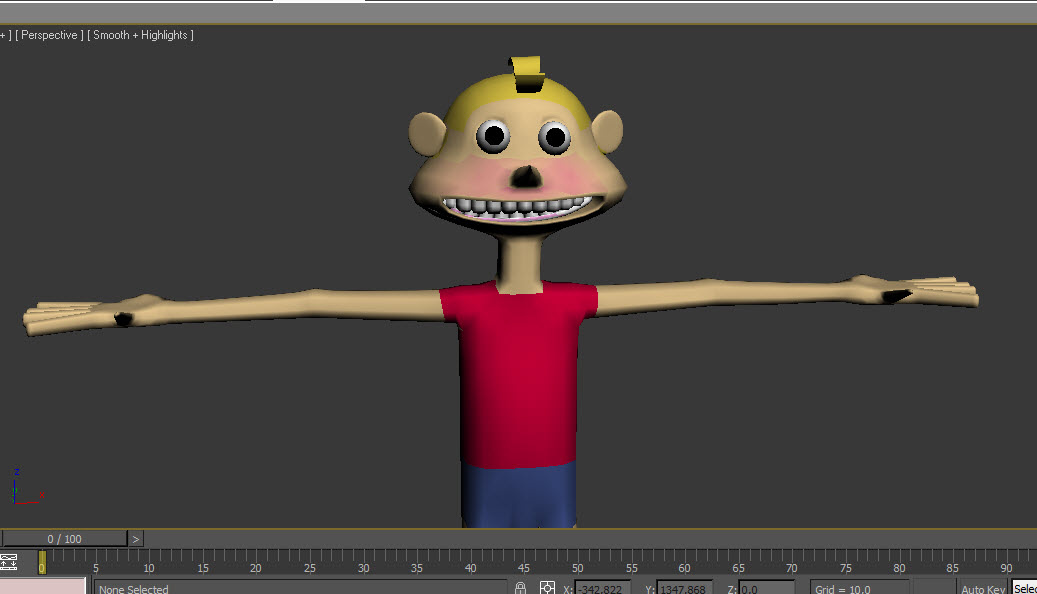This screenshot has width=1037, height=594.
Task: Click the viewport plus general menu label
Action: pyautogui.click(x=5, y=35)
